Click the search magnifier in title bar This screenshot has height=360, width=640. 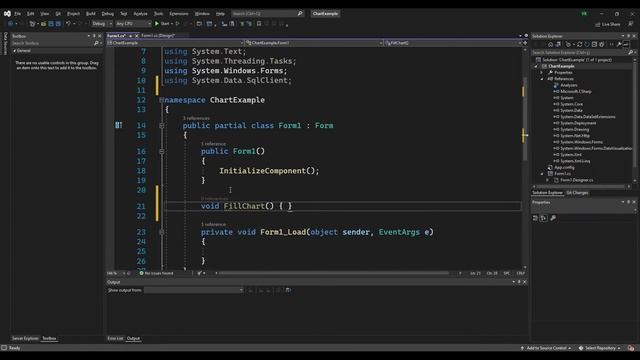click(x=300, y=13)
